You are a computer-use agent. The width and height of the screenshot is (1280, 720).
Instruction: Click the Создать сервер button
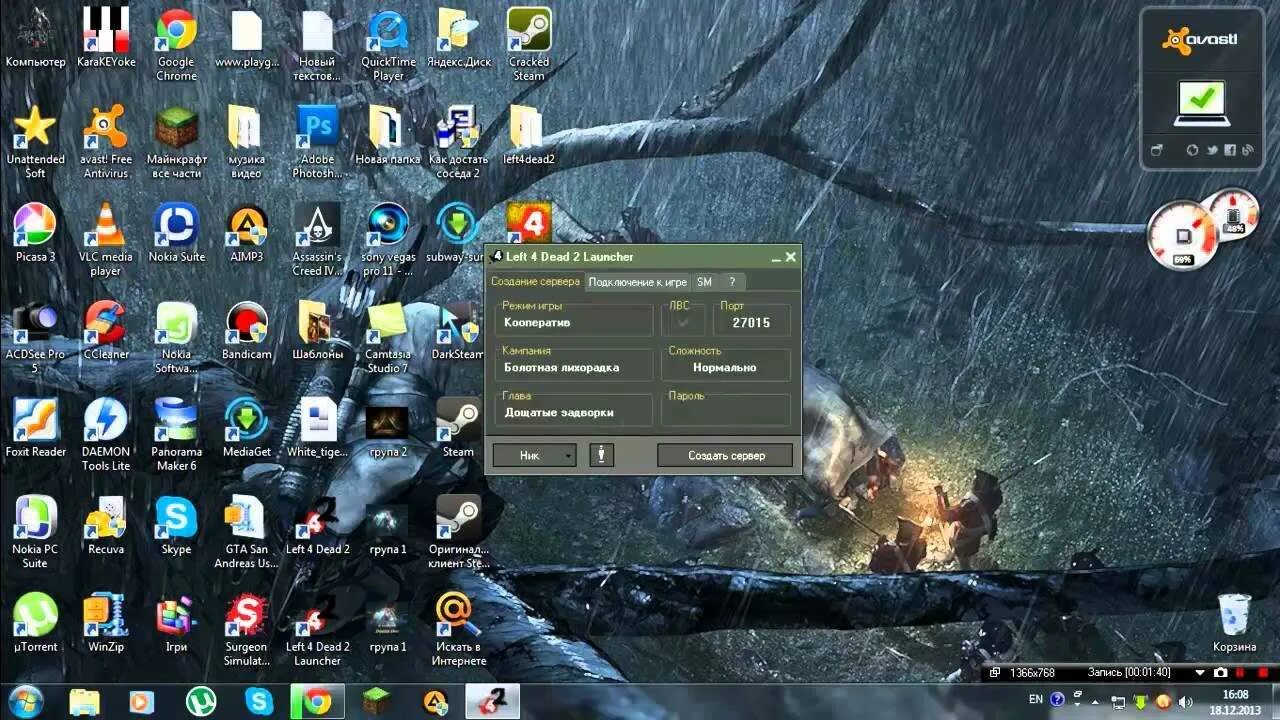[x=726, y=455]
